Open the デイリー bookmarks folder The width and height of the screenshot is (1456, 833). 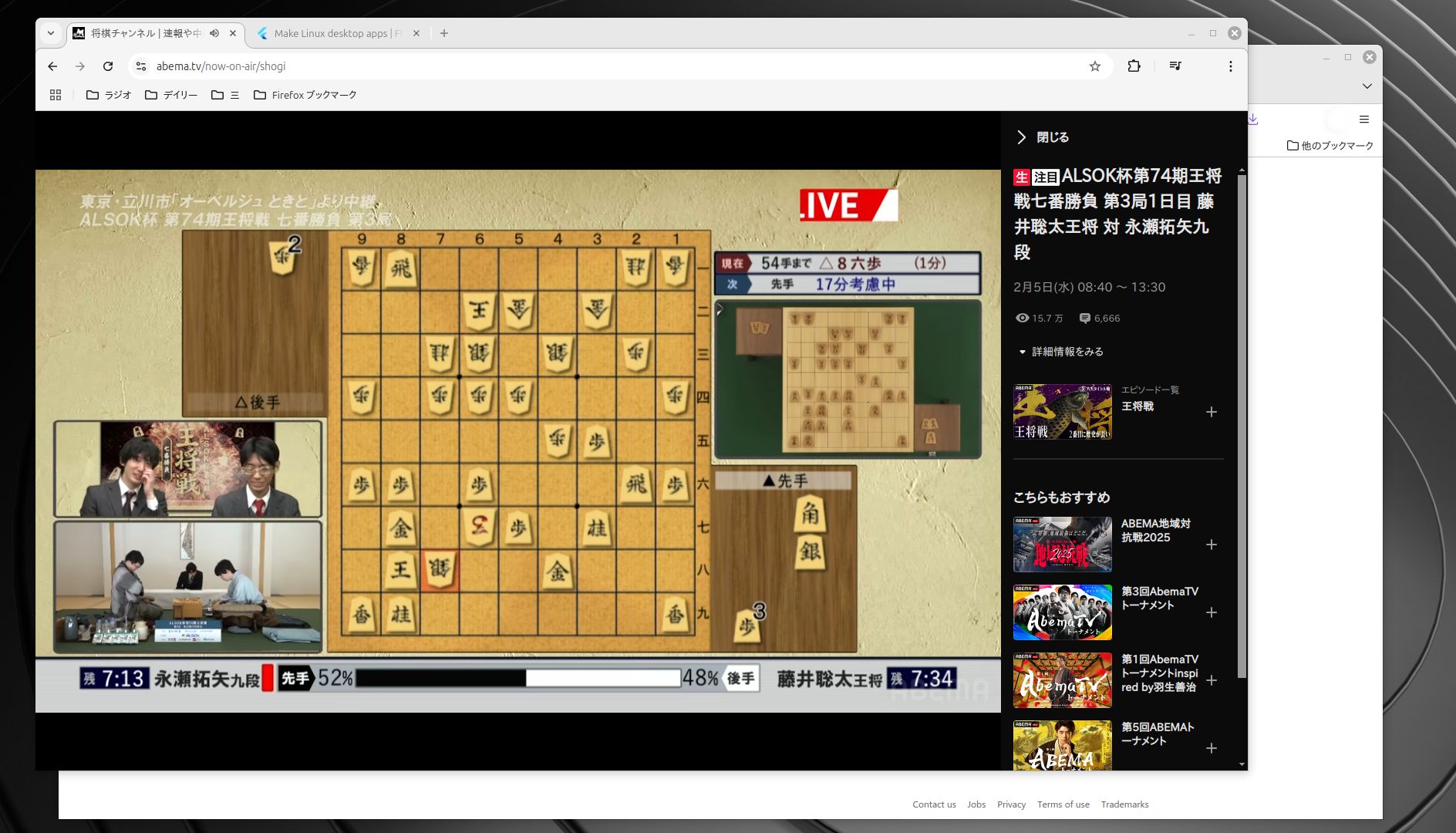171,95
